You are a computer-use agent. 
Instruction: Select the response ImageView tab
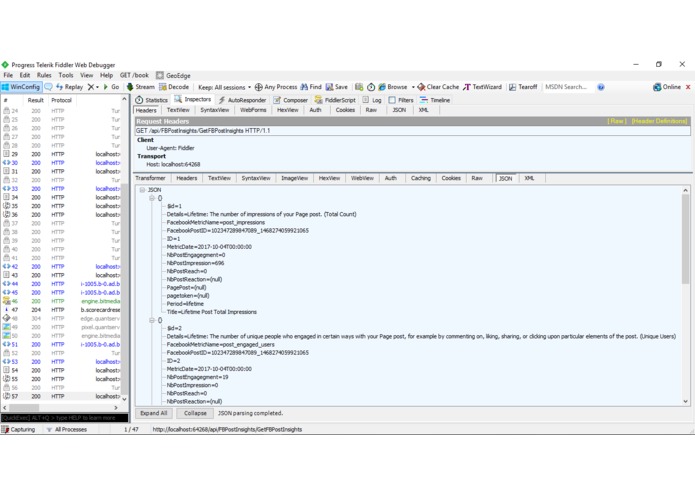point(294,178)
